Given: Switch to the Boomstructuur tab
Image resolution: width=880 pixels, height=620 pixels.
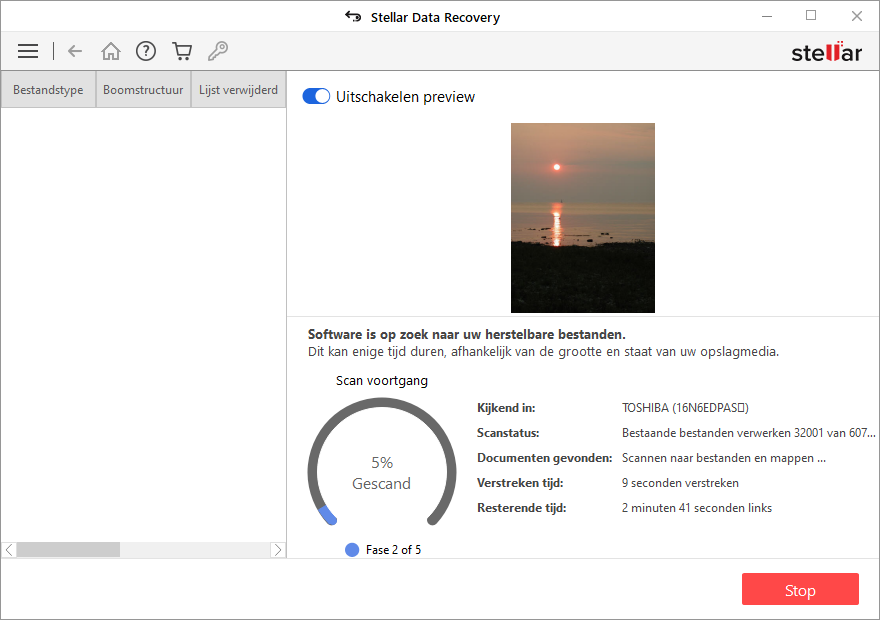Looking at the screenshot, I should 143,90.
